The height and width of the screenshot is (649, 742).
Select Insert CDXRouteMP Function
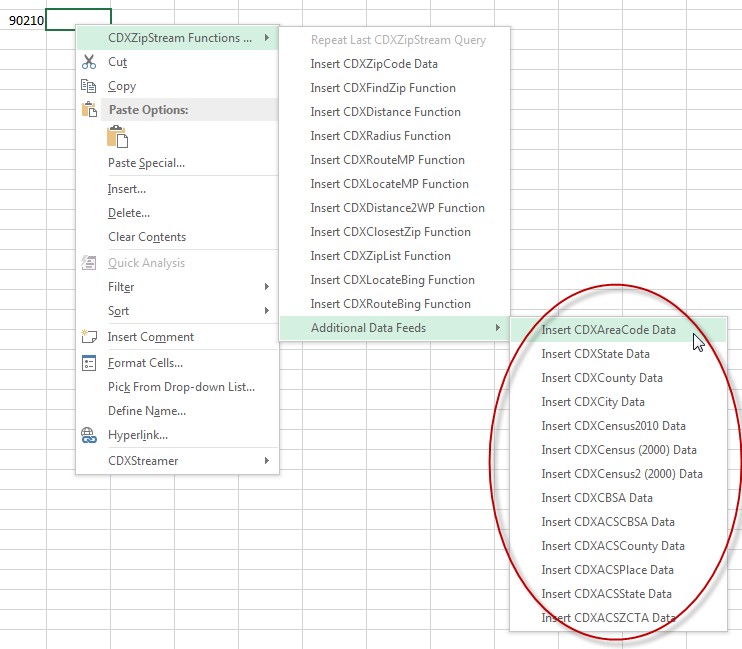(395, 160)
